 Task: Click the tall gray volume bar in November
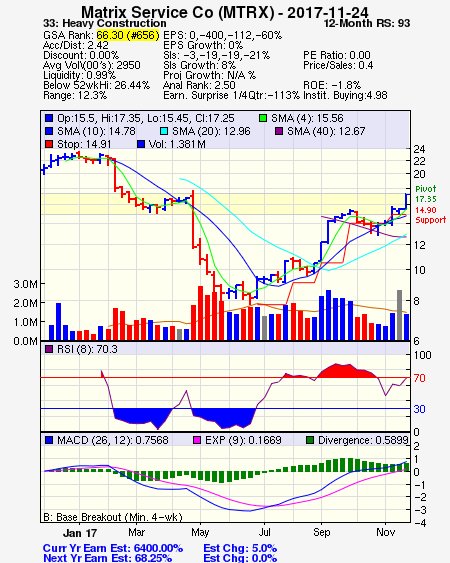point(399,315)
